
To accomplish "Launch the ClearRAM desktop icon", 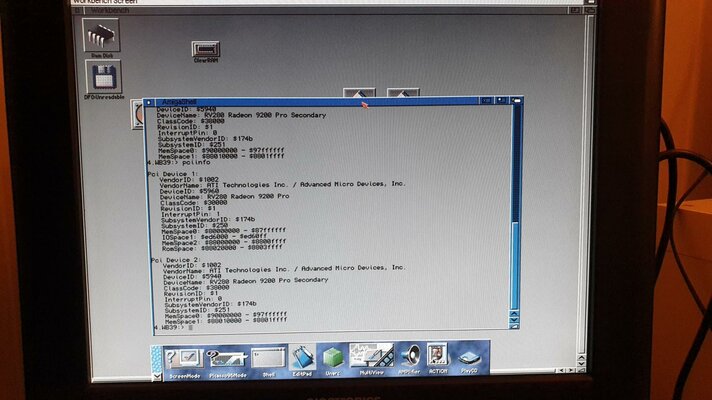I will click(x=205, y=49).
